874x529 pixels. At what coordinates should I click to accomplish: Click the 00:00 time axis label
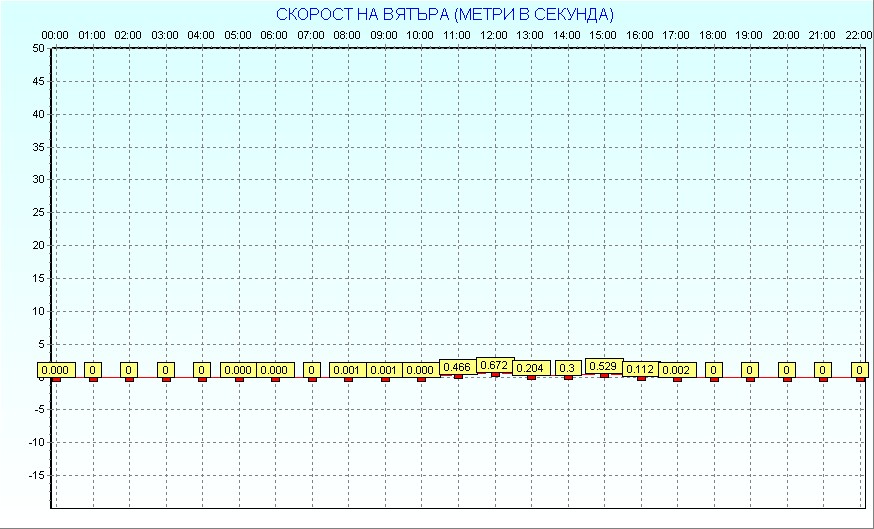[55, 35]
